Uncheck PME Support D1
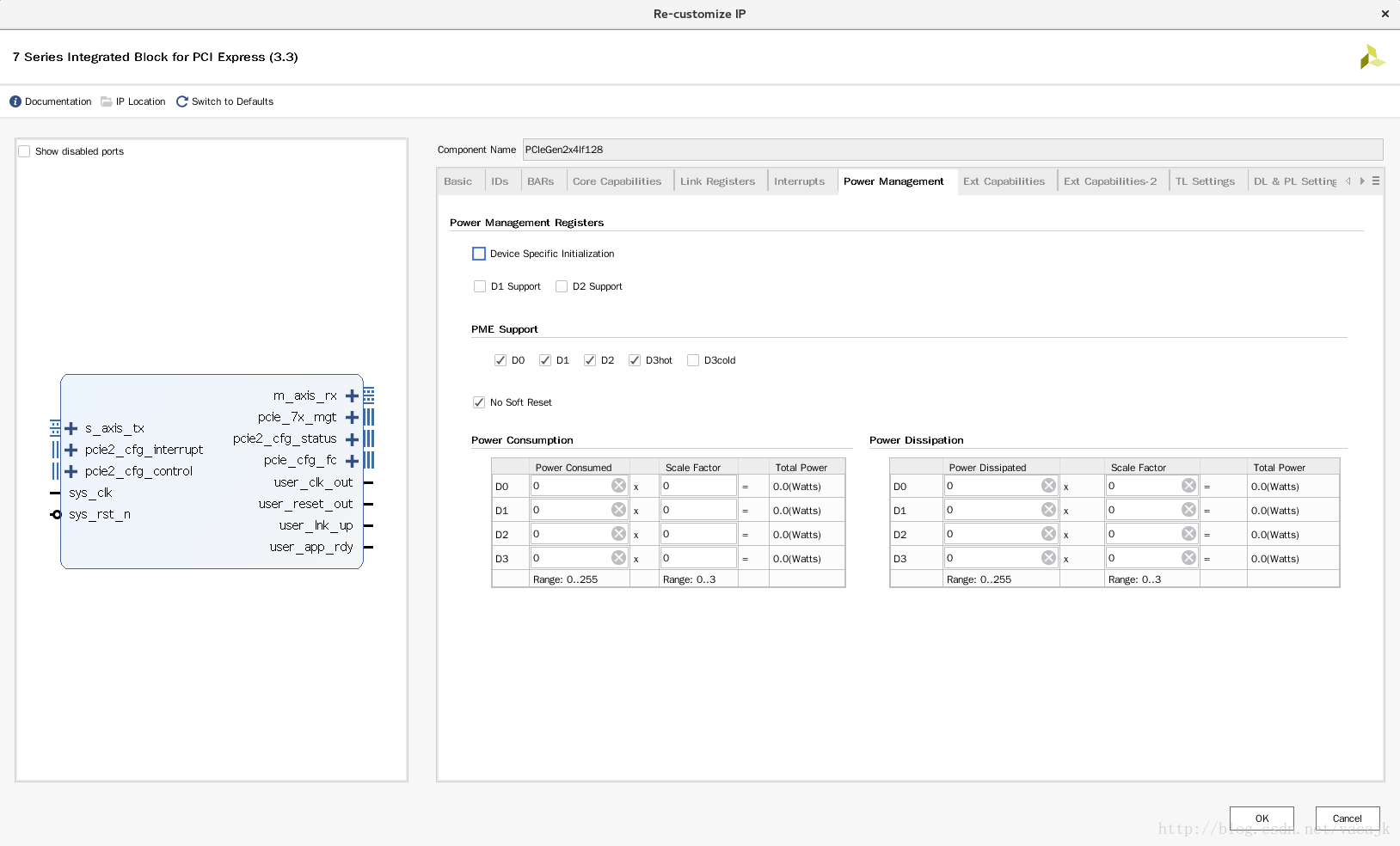This screenshot has height=846, width=1400. 545,360
